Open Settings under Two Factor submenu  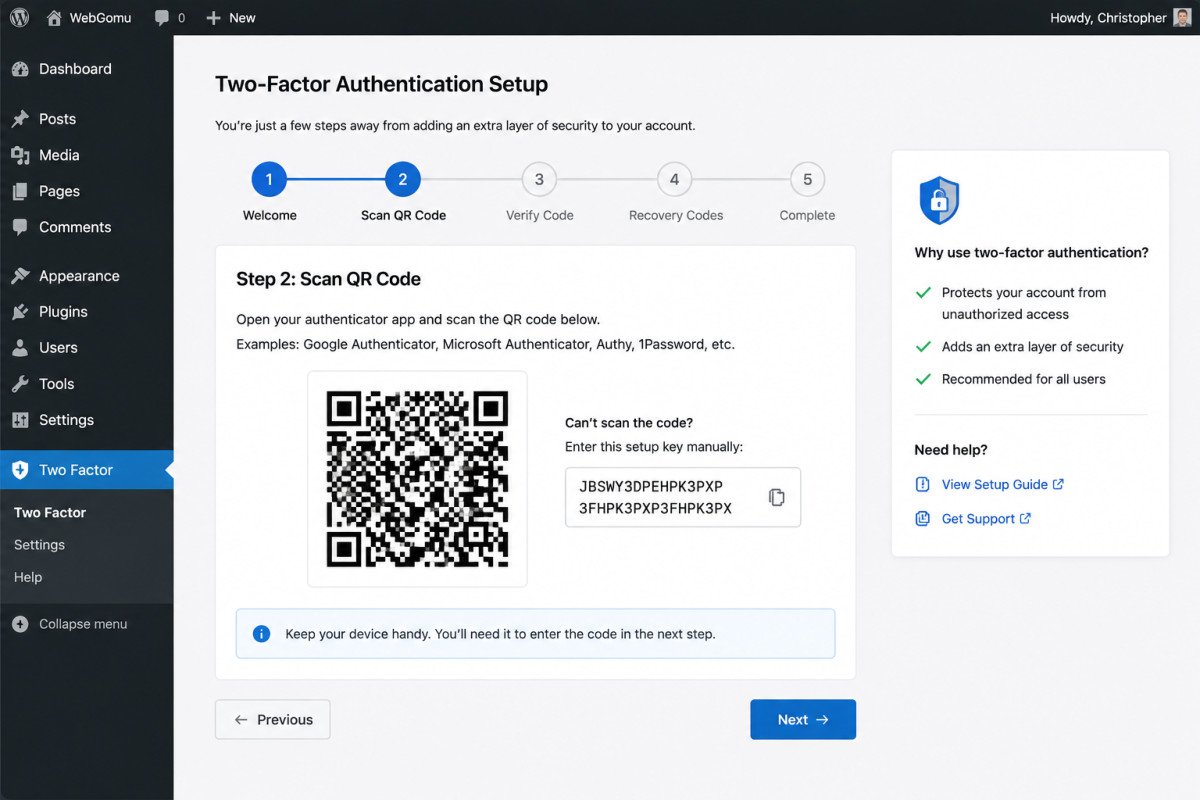tap(39, 545)
